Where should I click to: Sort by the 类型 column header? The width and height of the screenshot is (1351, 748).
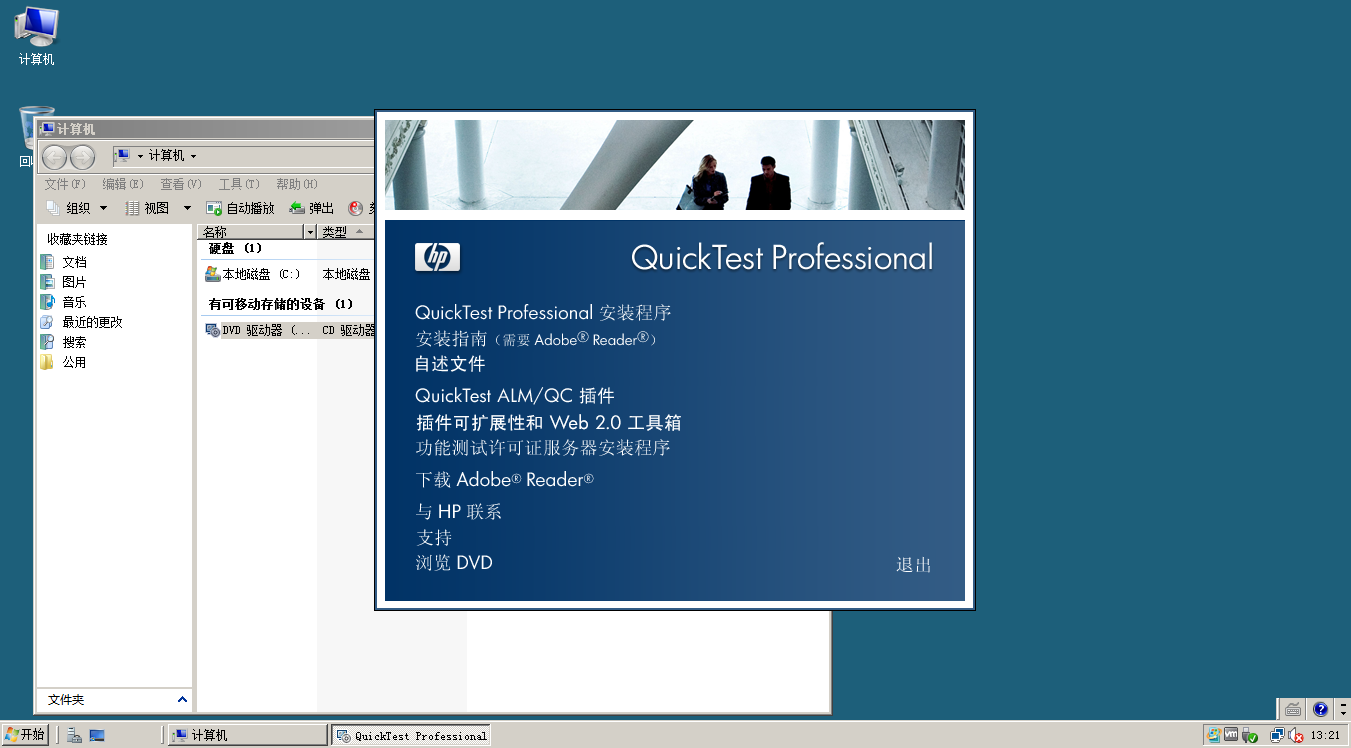tap(345, 232)
